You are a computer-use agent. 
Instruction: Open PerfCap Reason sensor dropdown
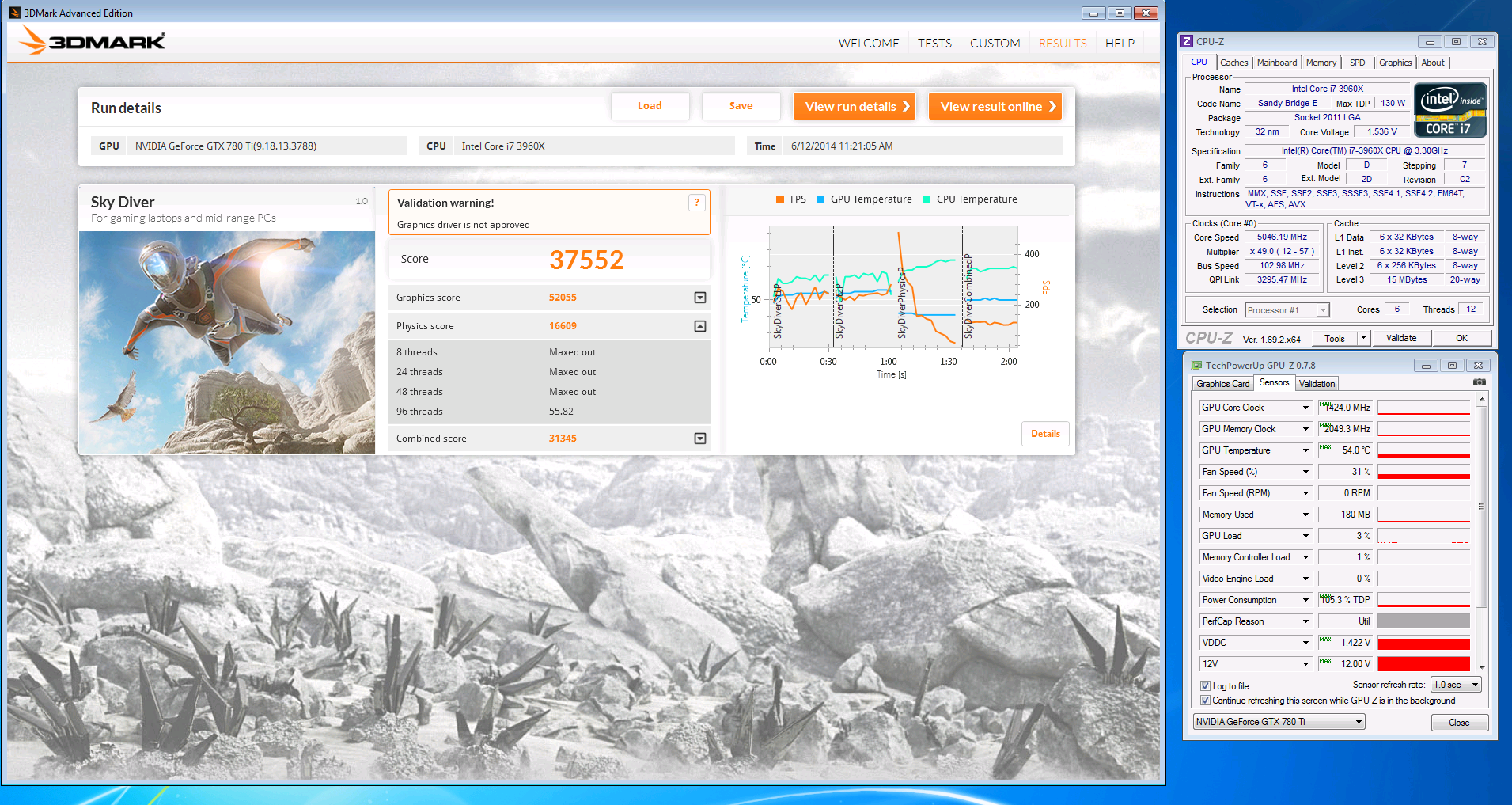1305,621
